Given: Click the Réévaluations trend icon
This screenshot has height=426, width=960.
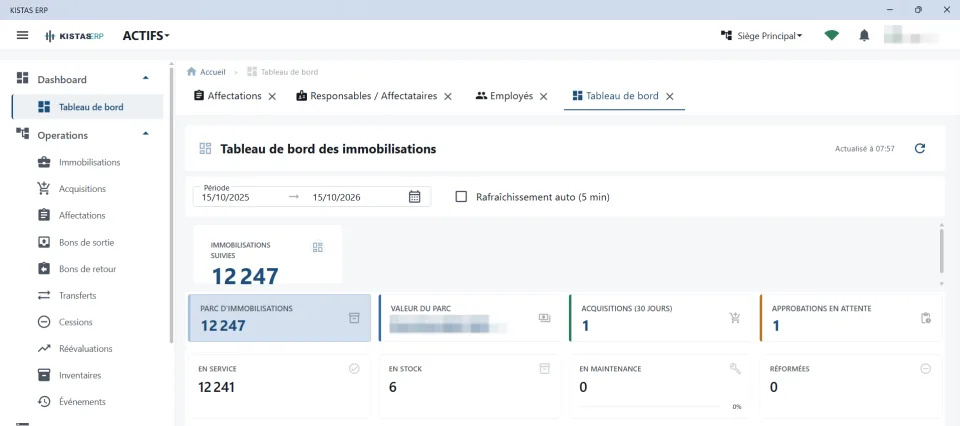Looking at the screenshot, I should (43, 348).
